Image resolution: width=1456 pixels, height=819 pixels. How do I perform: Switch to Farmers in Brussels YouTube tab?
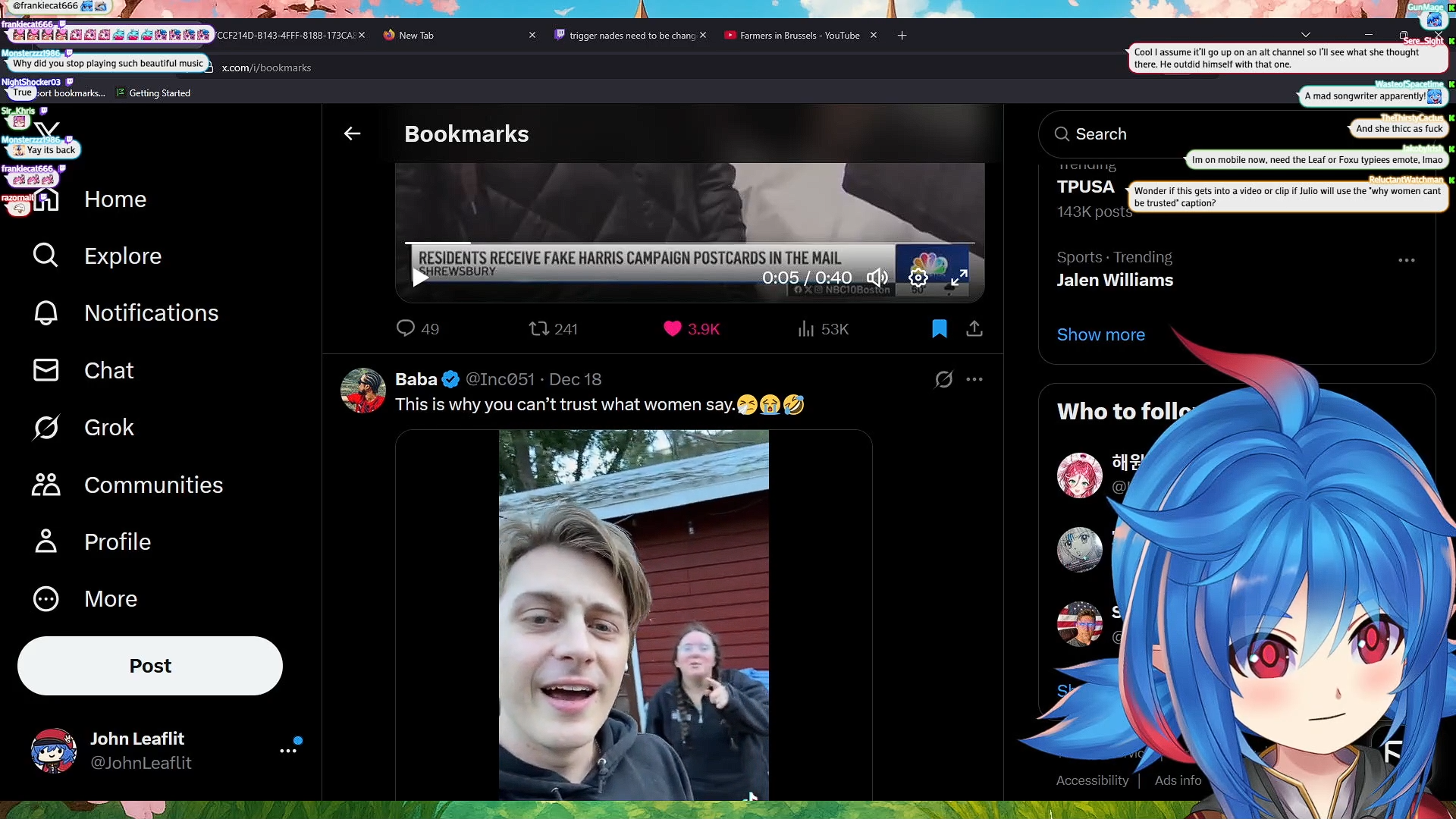pos(799,36)
